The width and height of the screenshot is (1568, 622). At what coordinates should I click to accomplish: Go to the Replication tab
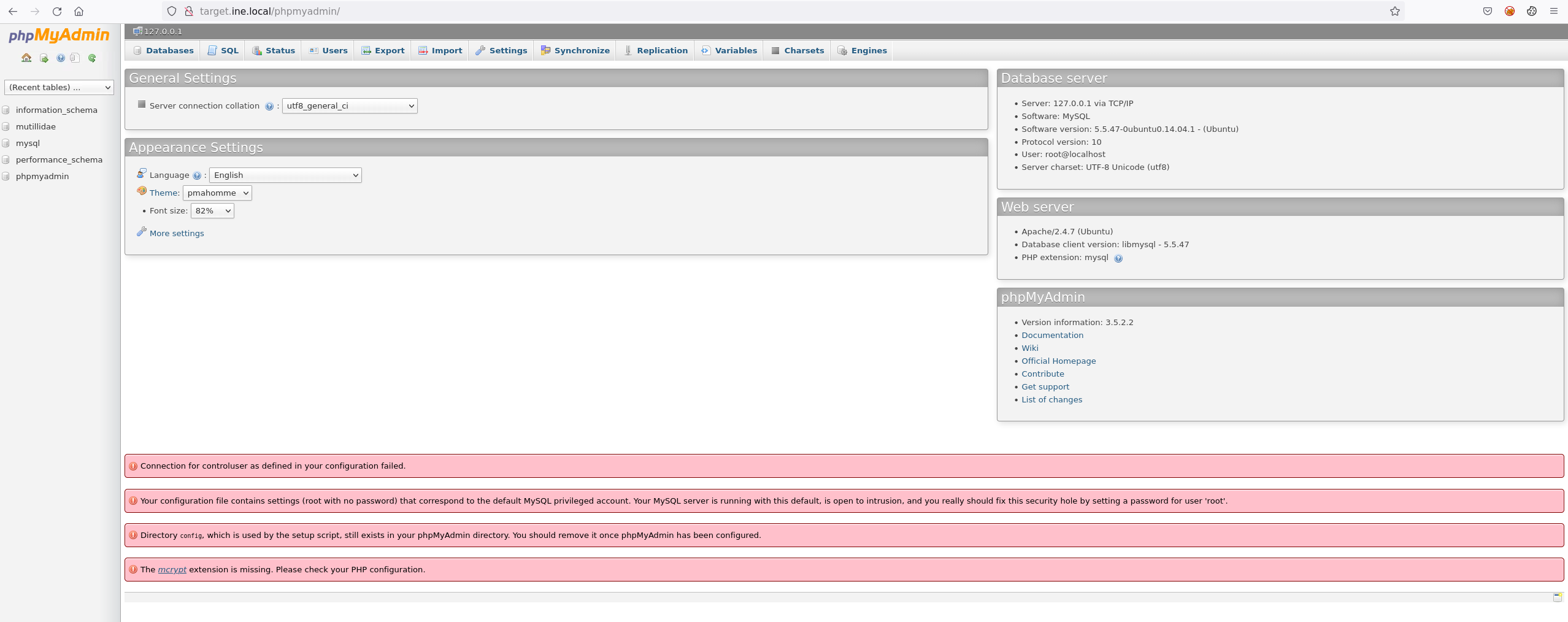click(656, 50)
